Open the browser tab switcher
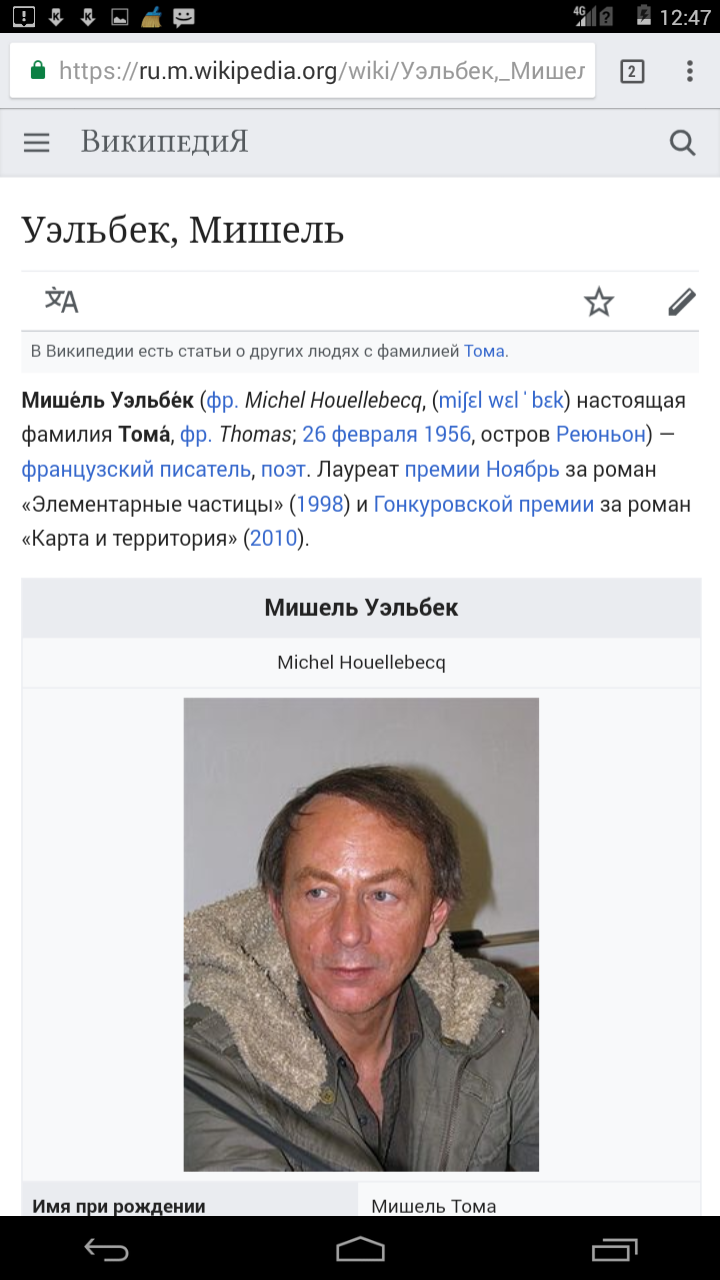Viewport: 720px width, 1280px height. click(x=632, y=71)
